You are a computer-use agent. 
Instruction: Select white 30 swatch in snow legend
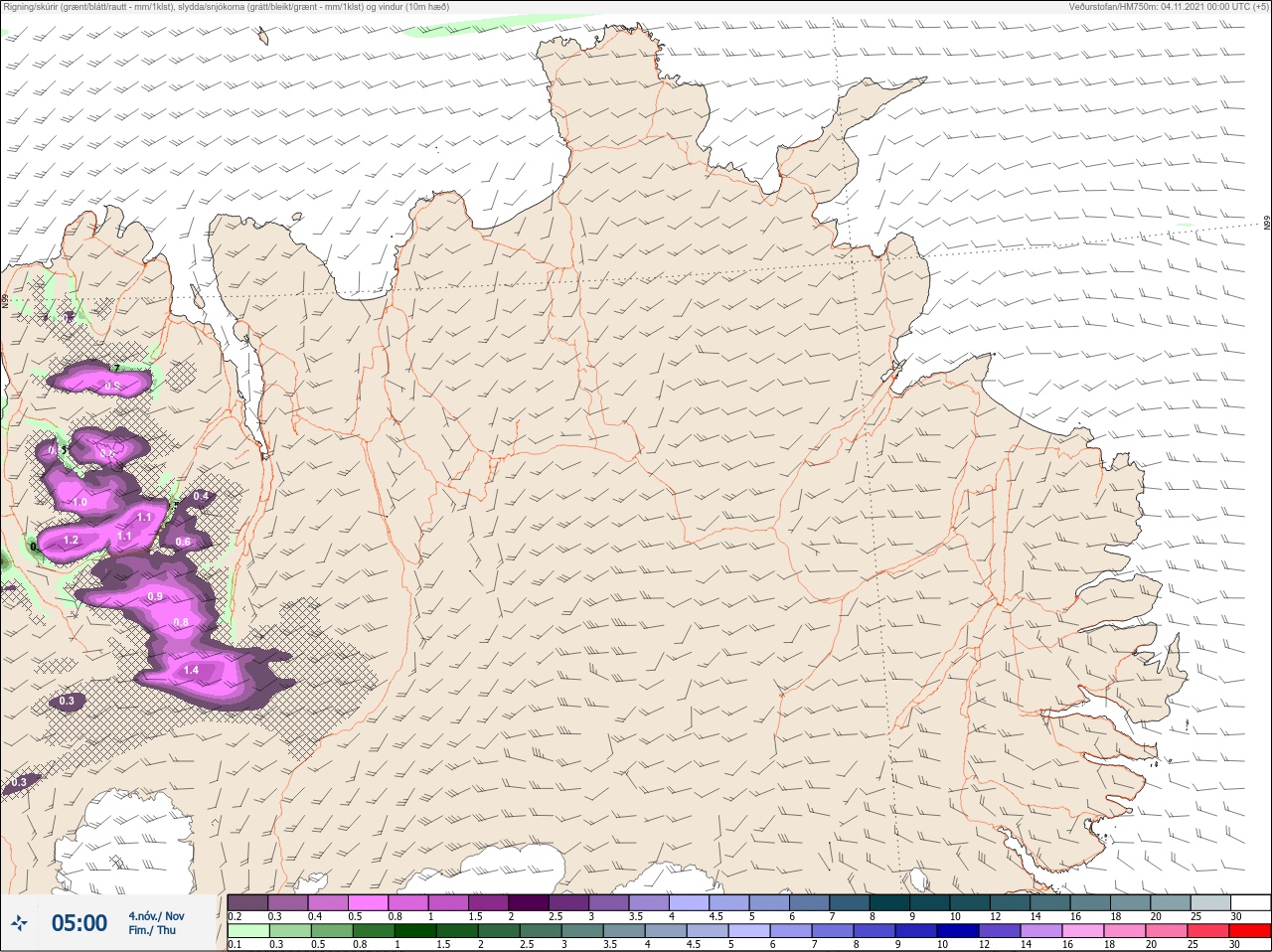(x=1251, y=902)
